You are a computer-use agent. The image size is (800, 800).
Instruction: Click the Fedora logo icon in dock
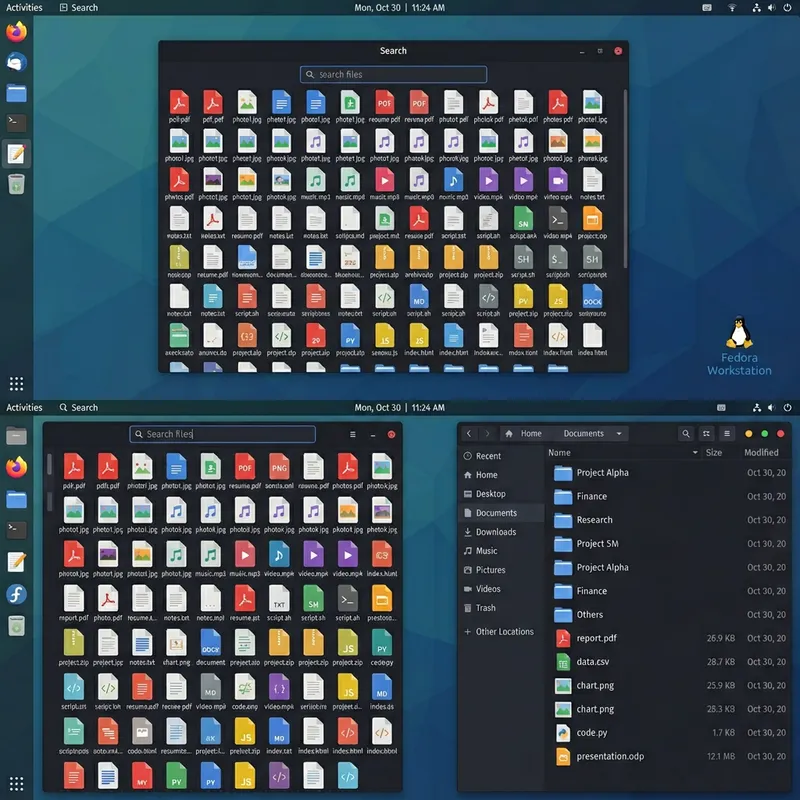(x=16, y=595)
